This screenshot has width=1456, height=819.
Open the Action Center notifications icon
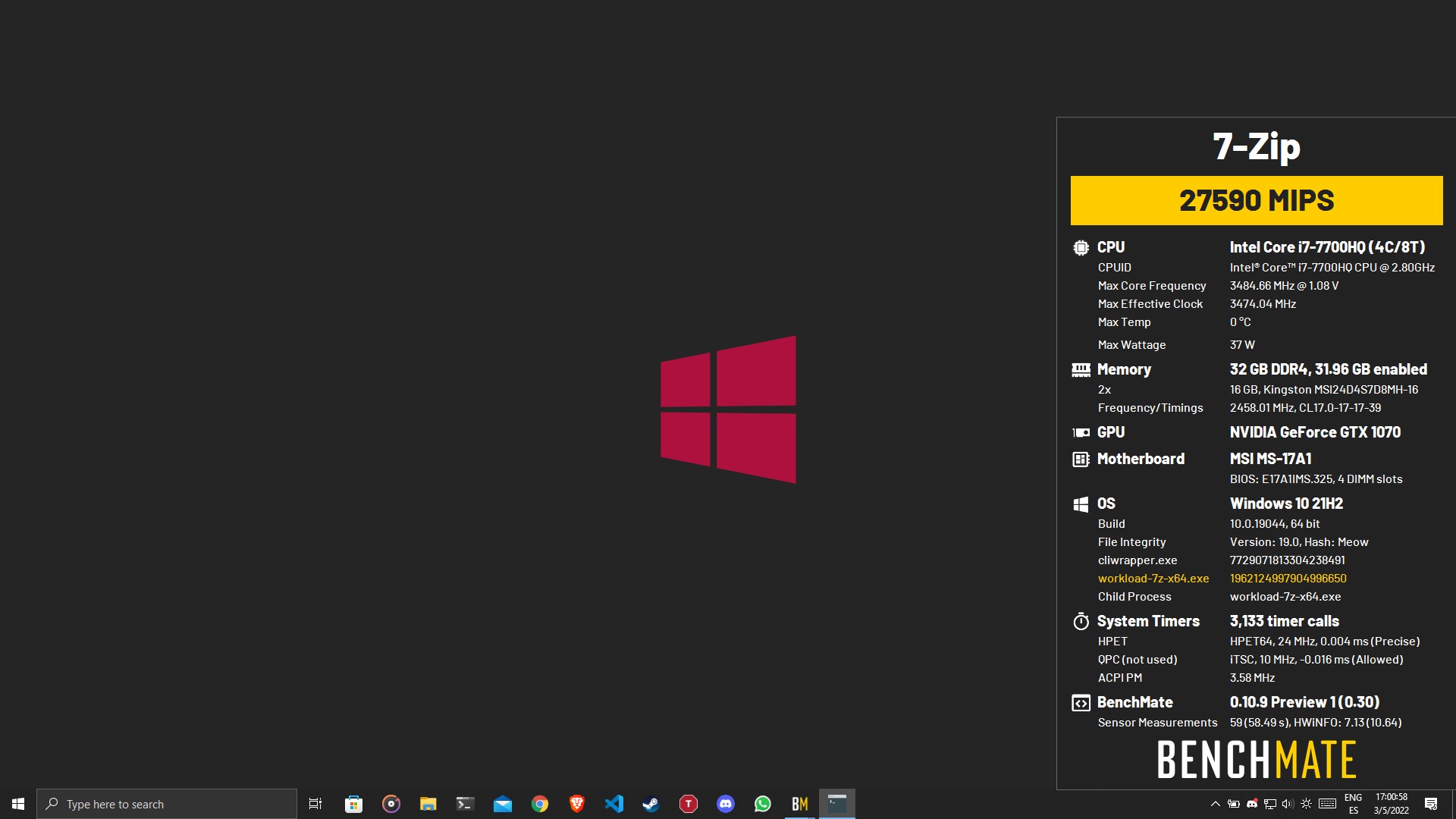pos(1431,804)
